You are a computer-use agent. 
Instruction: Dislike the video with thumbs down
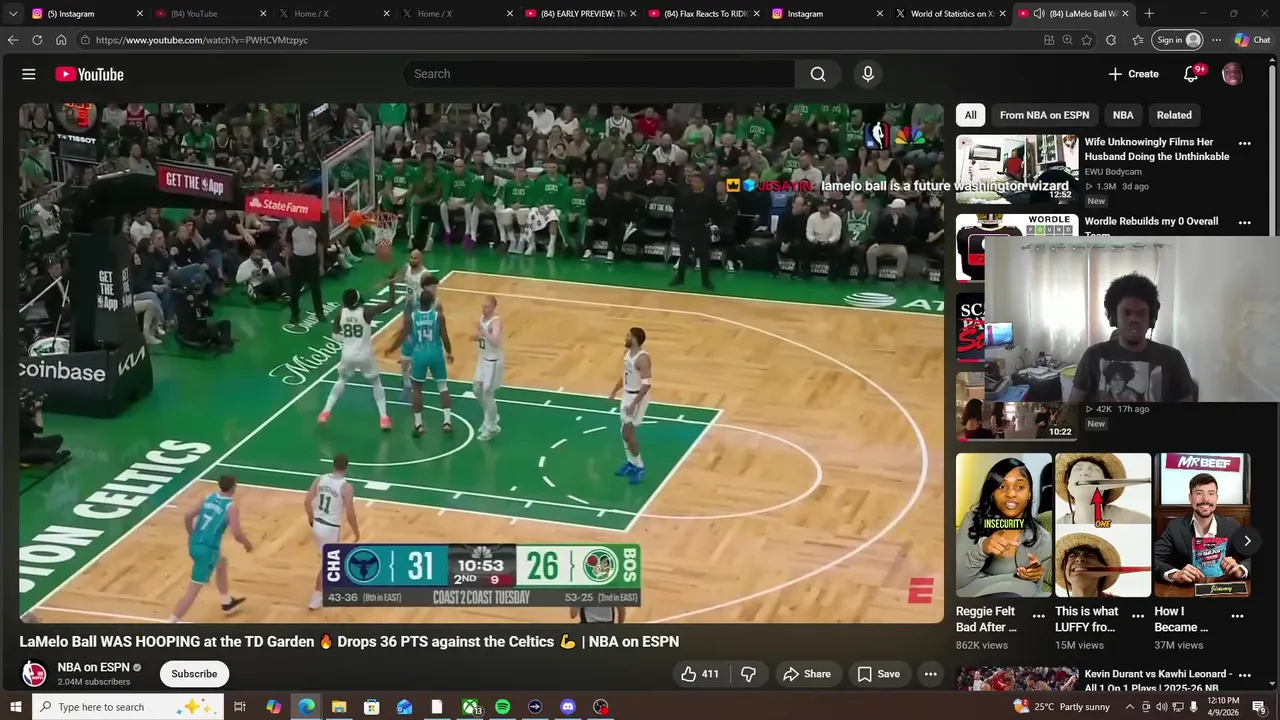click(748, 674)
